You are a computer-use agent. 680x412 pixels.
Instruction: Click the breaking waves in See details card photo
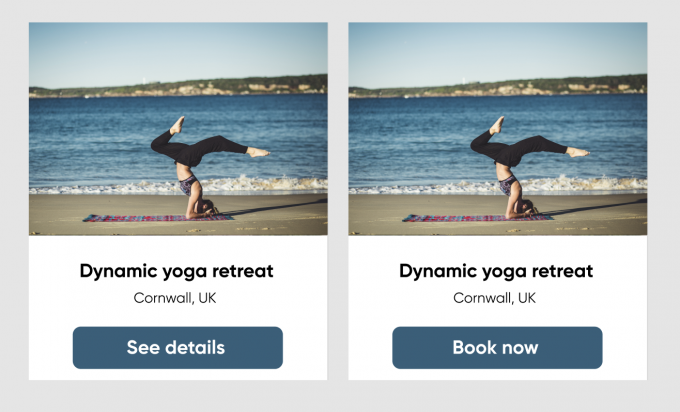coord(178,186)
